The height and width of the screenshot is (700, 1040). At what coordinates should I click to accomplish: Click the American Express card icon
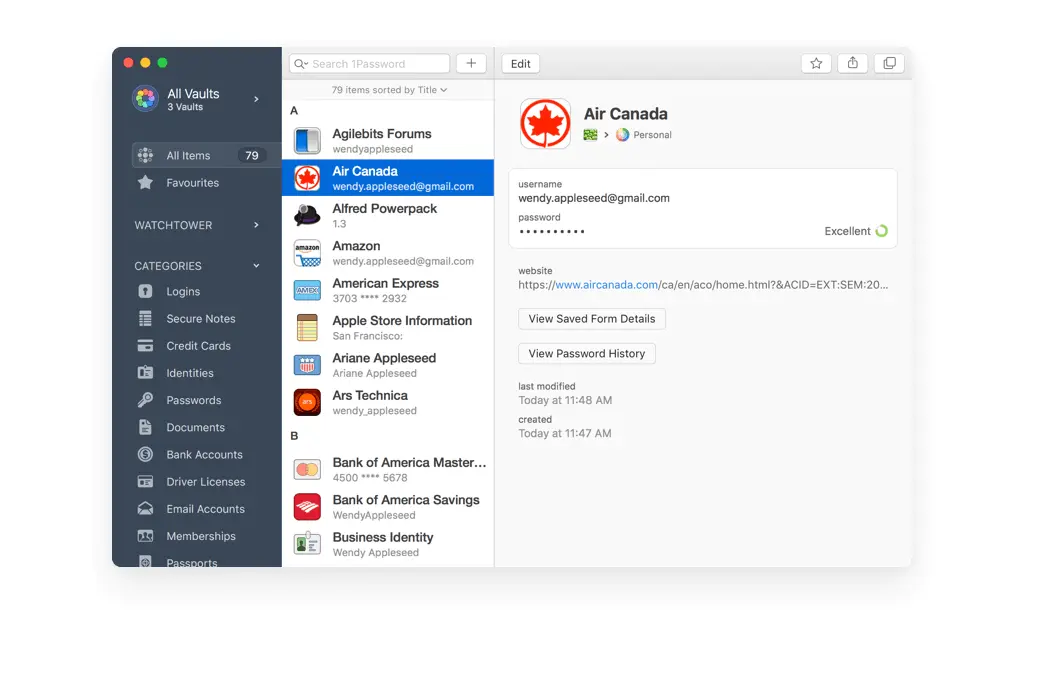point(307,291)
